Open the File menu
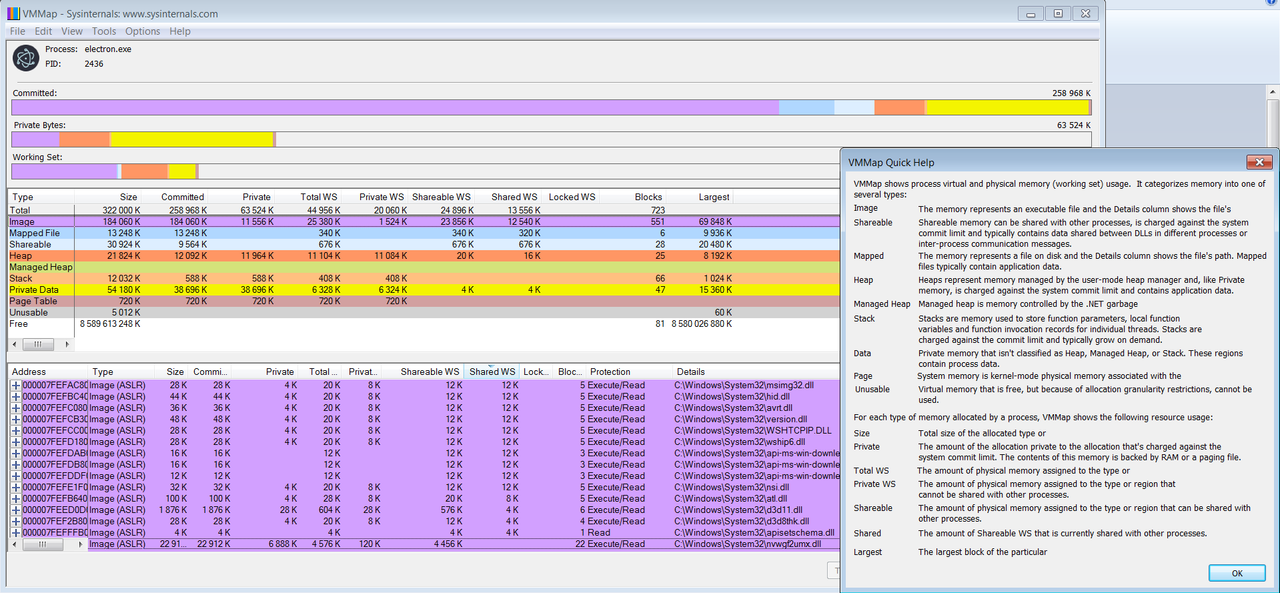 (x=17, y=31)
